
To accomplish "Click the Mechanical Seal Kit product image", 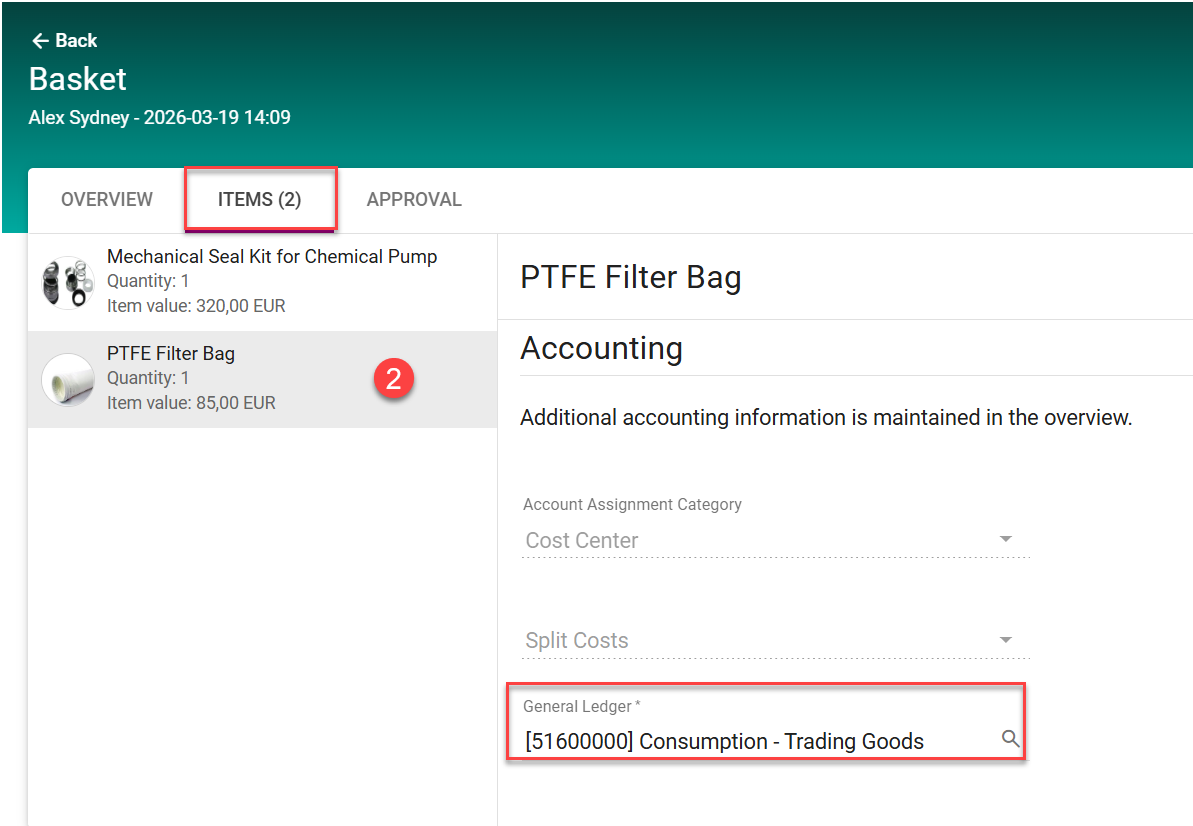I will pos(67,282).
